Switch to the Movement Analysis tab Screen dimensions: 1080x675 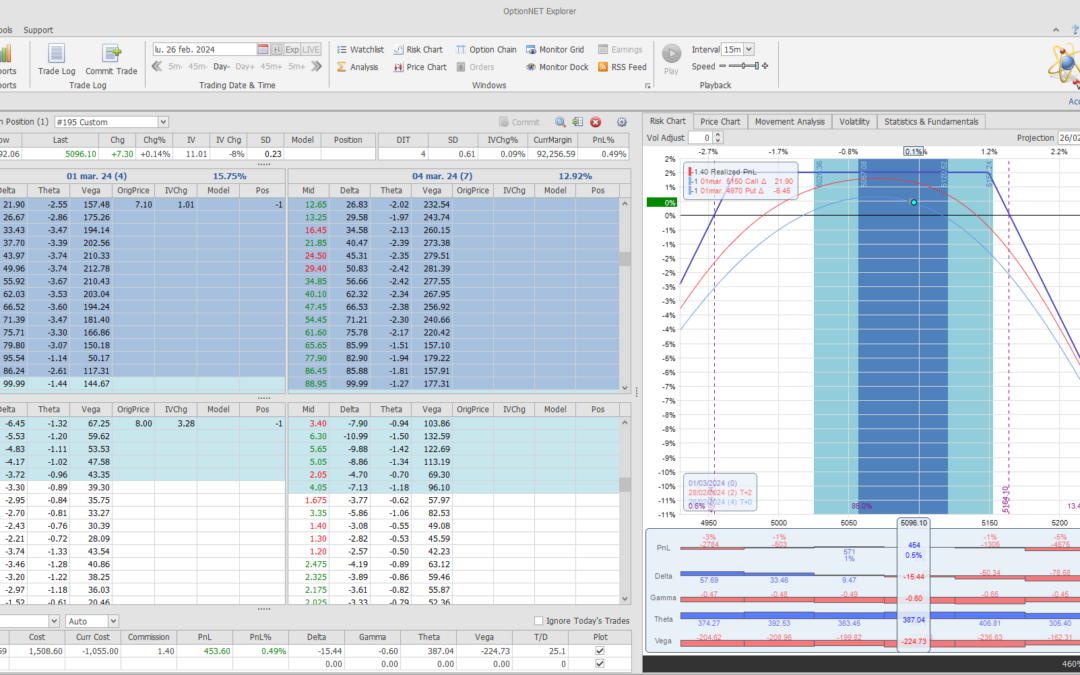[x=789, y=121]
